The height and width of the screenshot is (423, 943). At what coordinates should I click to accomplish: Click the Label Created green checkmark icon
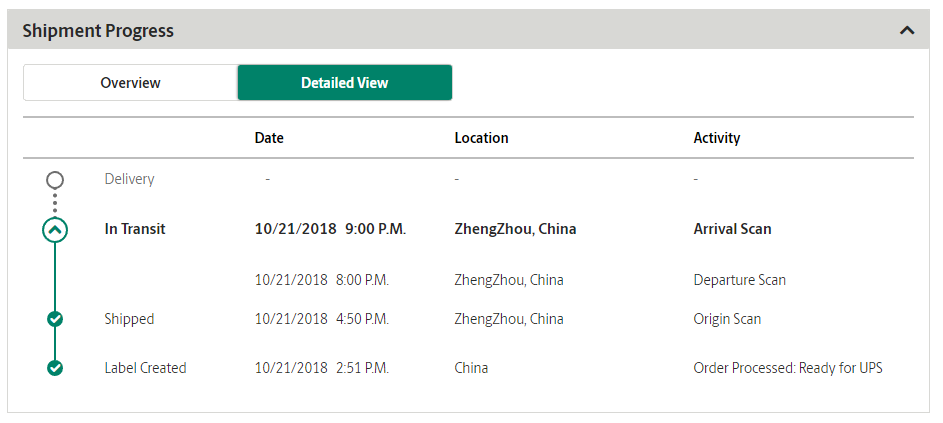pos(55,368)
